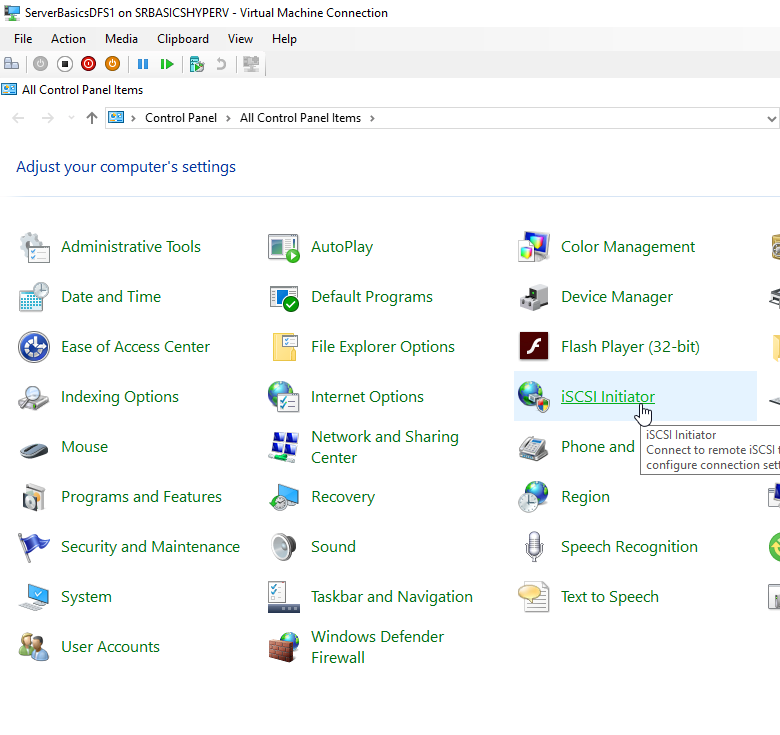This screenshot has height=735, width=780.
Task: Expand chevron after Control Panel breadcrumb
Action: click(228, 118)
